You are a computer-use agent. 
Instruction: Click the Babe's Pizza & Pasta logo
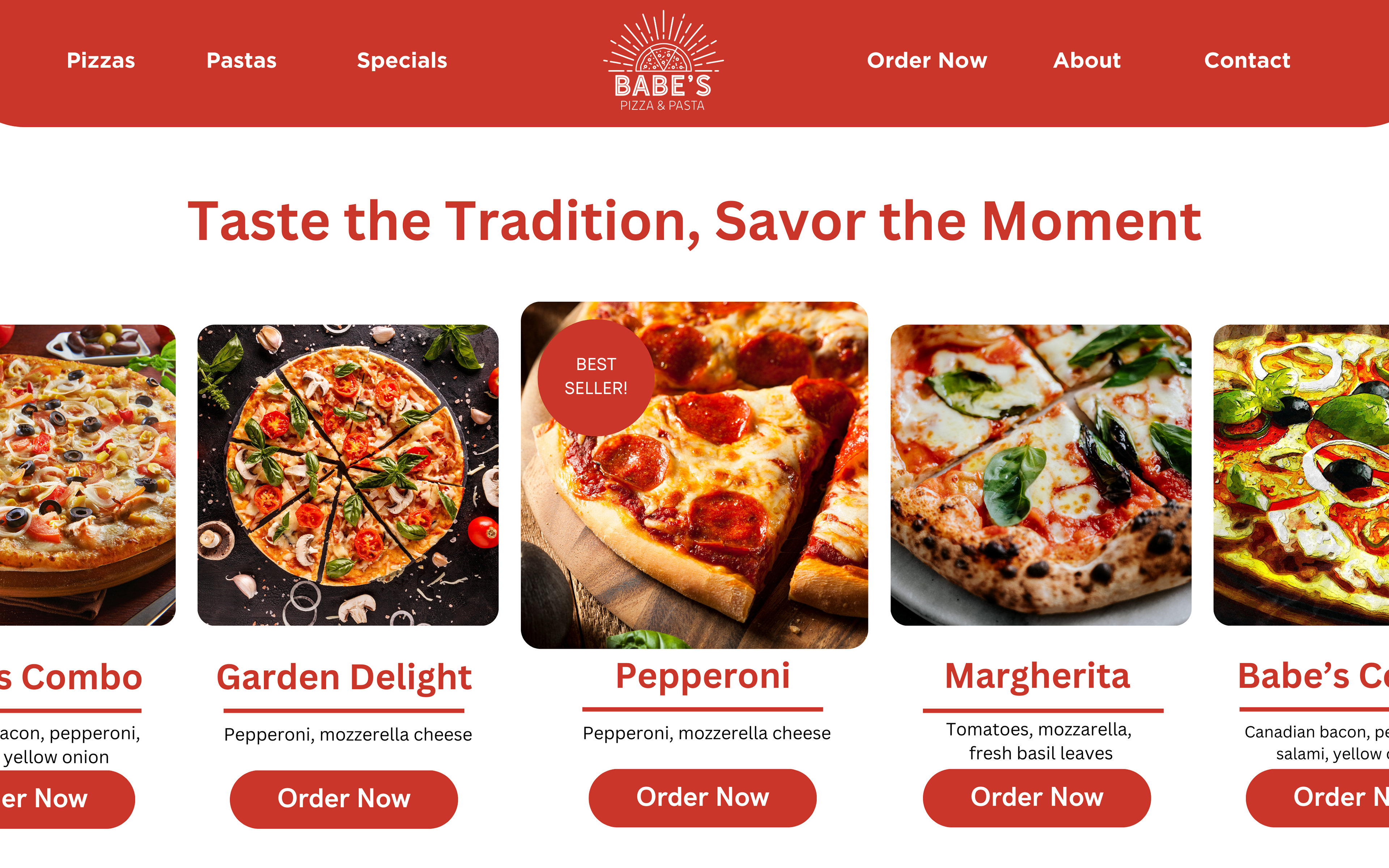(663, 61)
